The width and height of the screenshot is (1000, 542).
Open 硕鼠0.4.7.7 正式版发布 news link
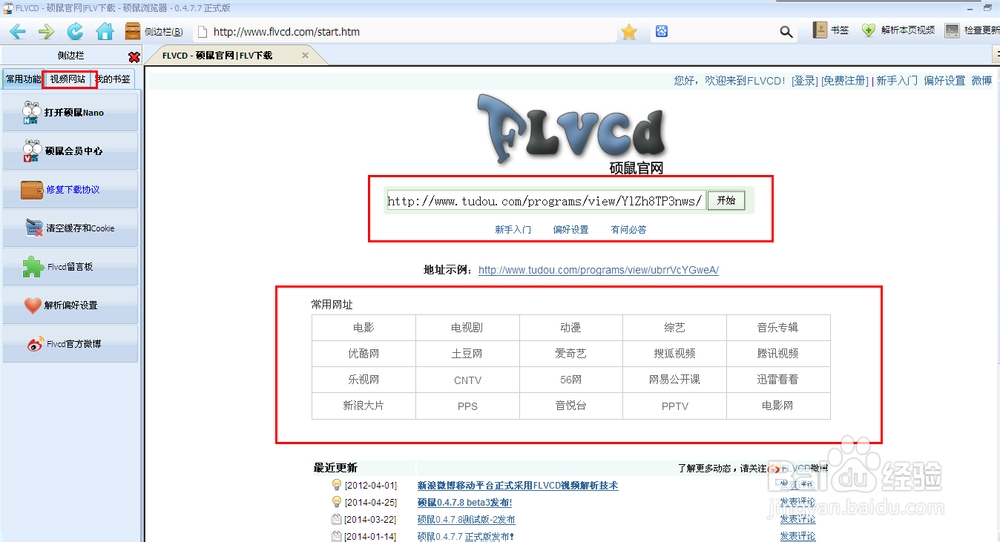pyautogui.click(x=466, y=536)
